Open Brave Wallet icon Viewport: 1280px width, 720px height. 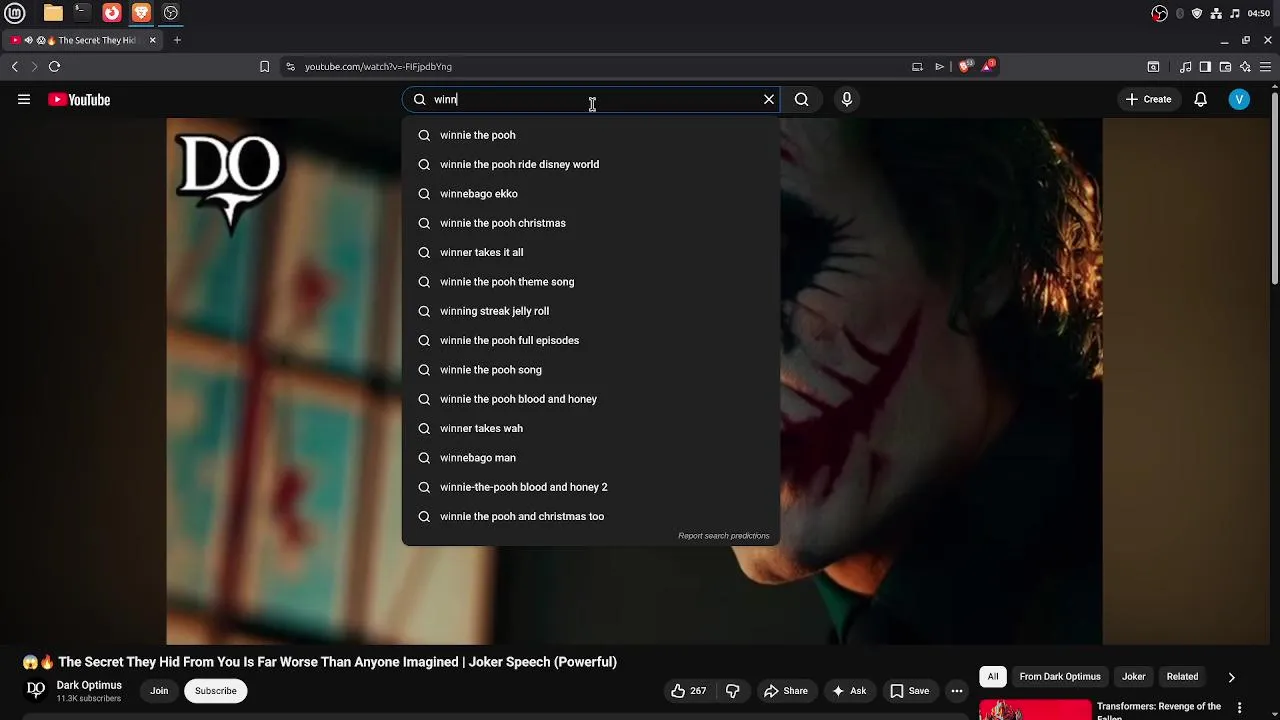click(1225, 67)
